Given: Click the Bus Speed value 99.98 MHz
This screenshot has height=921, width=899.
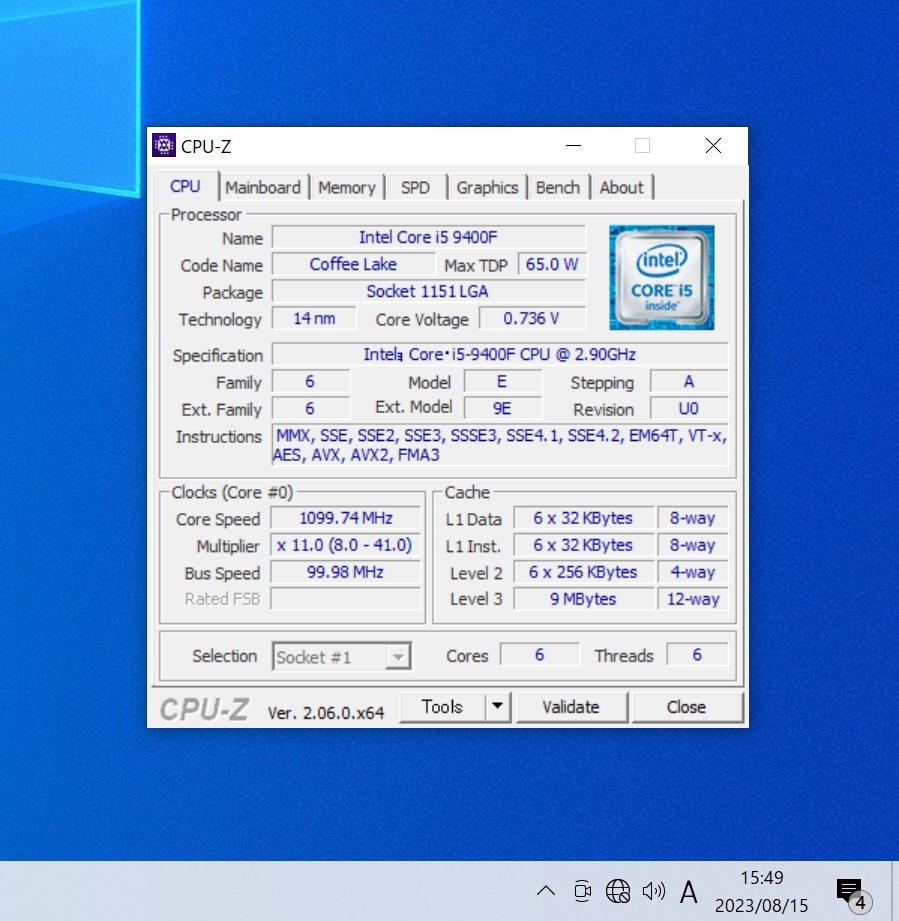Looking at the screenshot, I should pyautogui.click(x=346, y=572).
